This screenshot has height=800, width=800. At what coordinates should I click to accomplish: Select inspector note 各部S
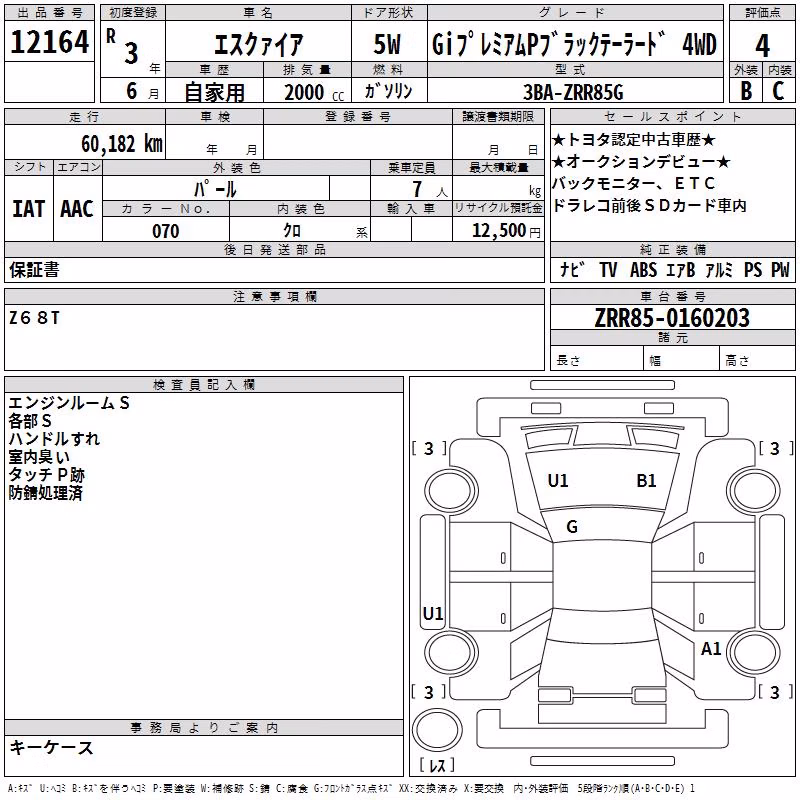click(x=30, y=421)
